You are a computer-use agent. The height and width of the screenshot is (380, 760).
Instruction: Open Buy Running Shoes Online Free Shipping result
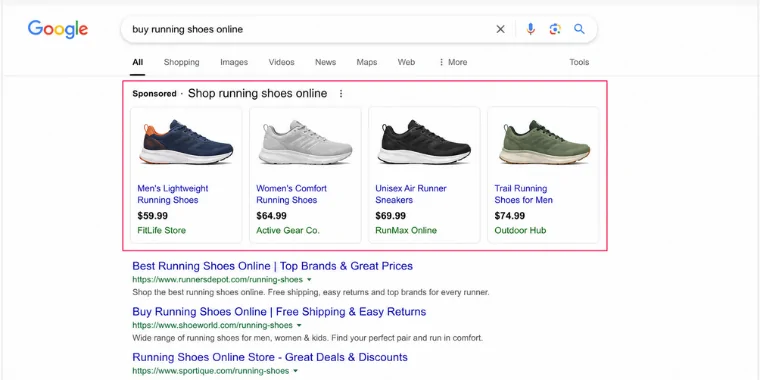[x=279, y=312]
